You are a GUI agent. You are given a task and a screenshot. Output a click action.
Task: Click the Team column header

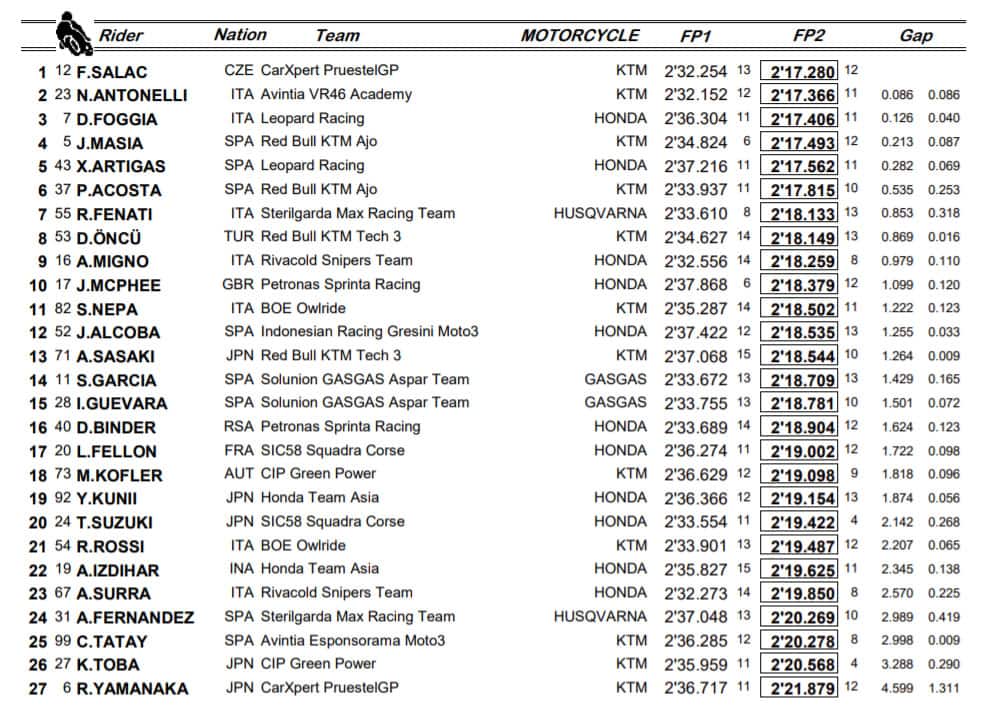pyautogui.click(x=337, y=36)
